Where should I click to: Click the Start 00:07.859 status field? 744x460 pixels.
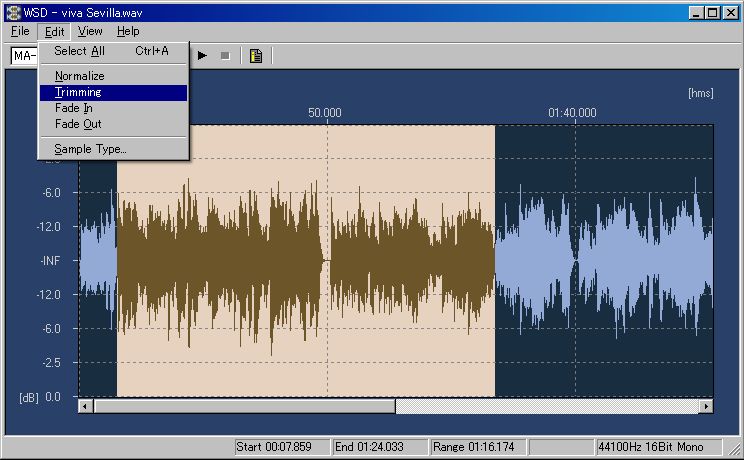click(282, 447)
